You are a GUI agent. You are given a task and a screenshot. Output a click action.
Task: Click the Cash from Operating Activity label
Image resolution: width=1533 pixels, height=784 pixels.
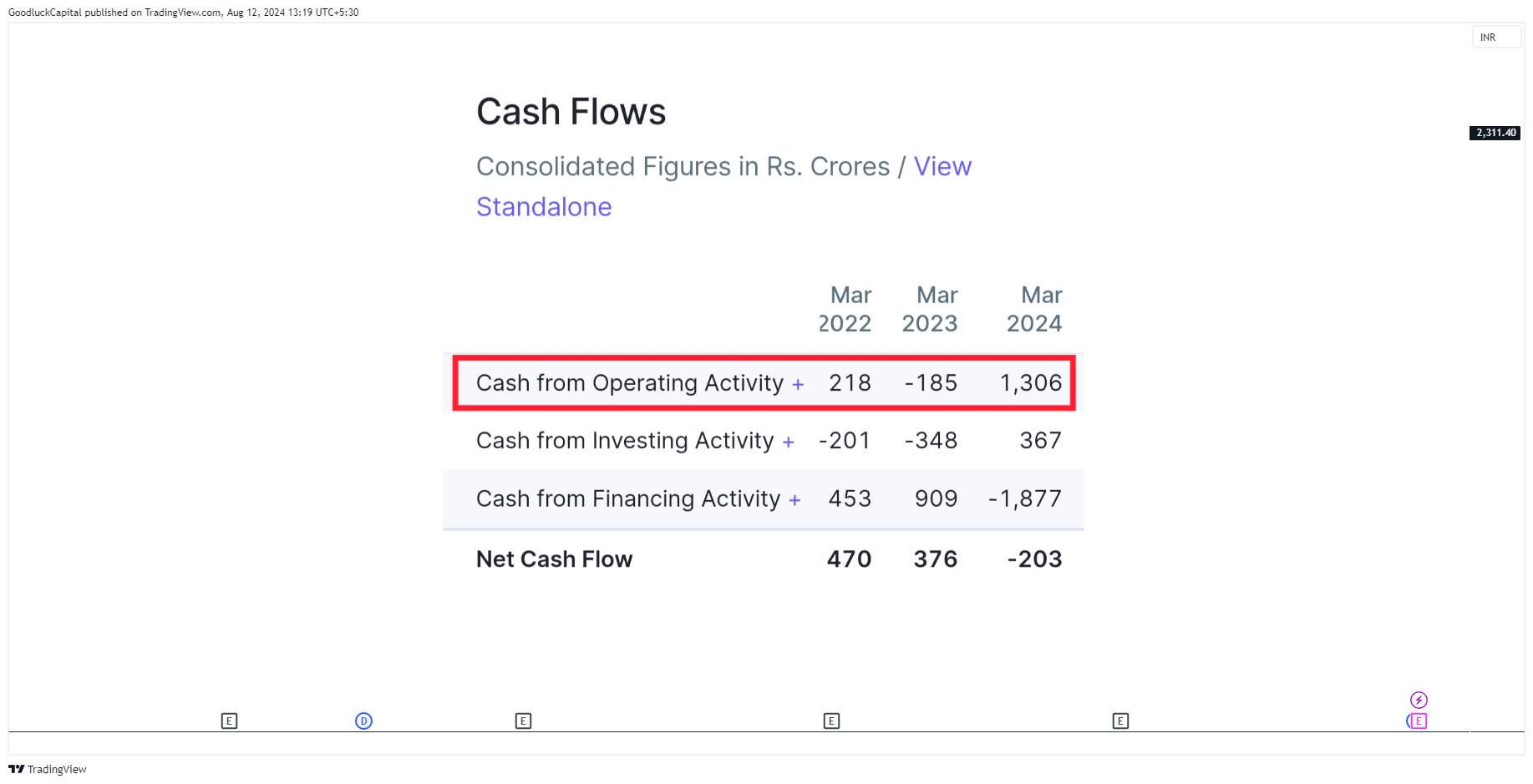[x=630, y=383]
